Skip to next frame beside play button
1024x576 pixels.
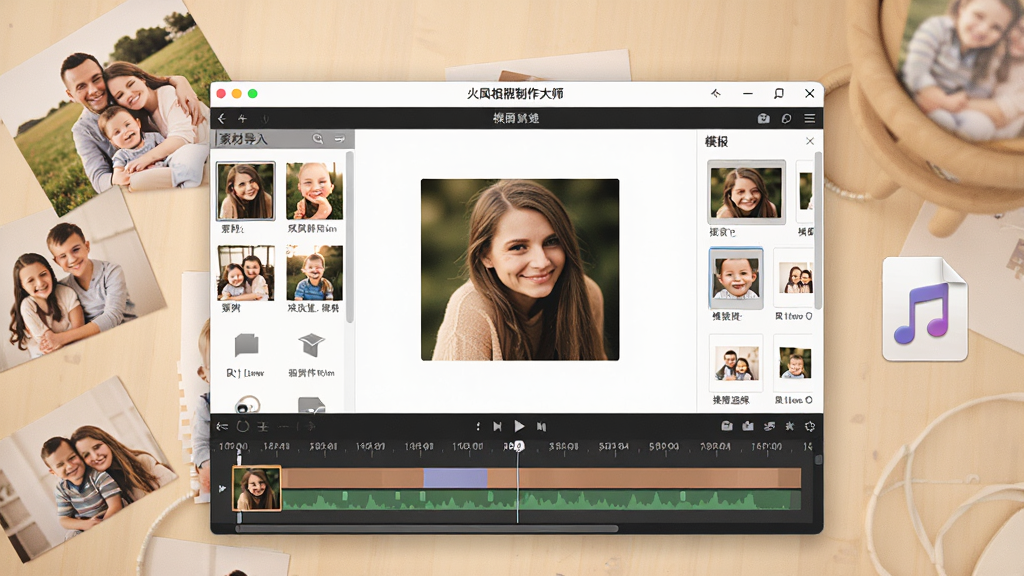click(541, 426)
